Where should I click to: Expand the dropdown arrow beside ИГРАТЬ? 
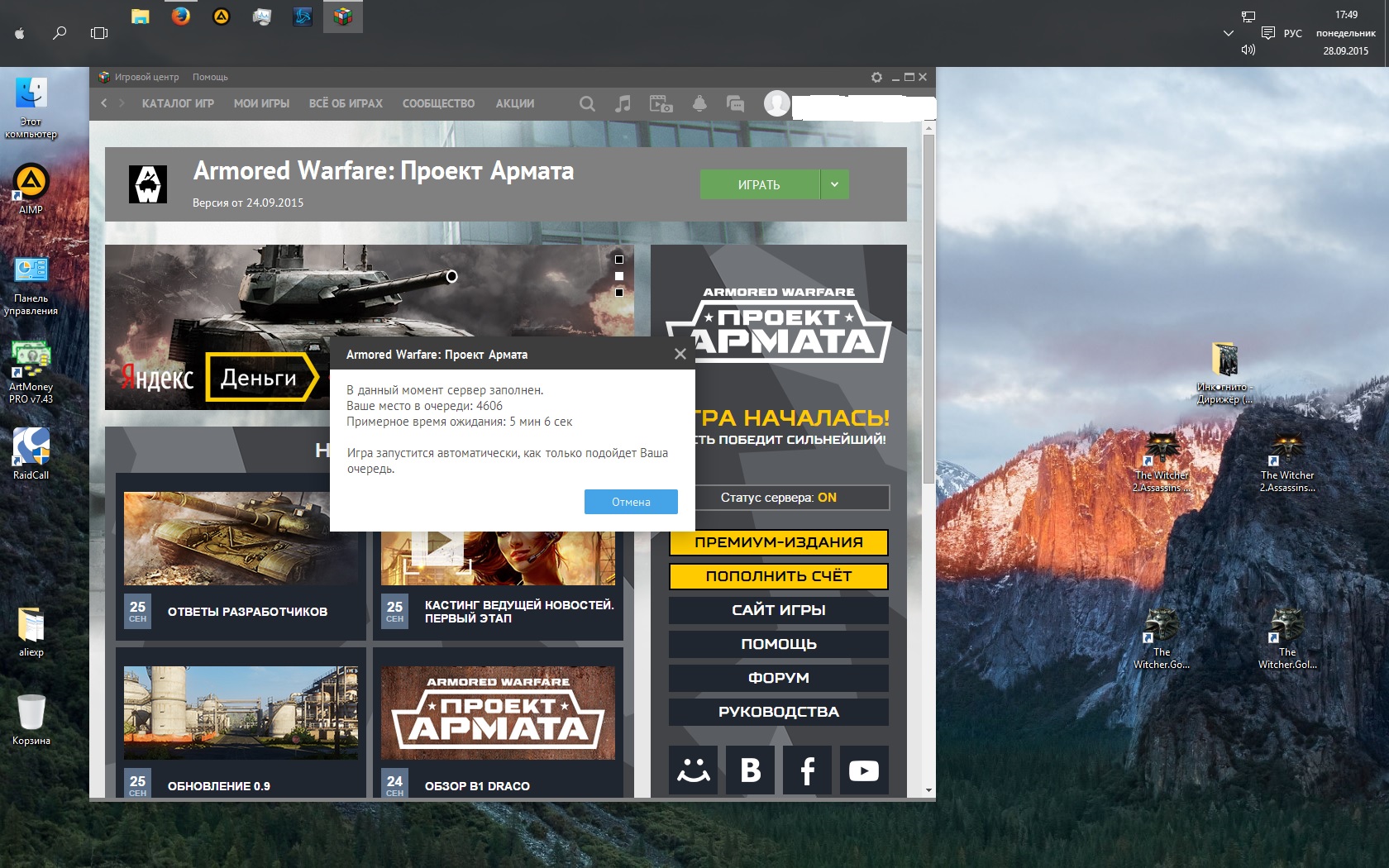coord(834,184)
